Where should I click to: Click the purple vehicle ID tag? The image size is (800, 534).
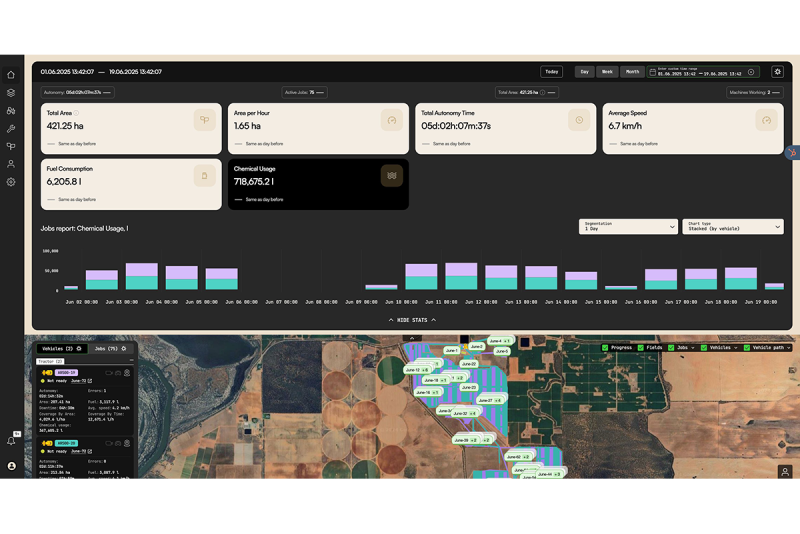[66, 373]
